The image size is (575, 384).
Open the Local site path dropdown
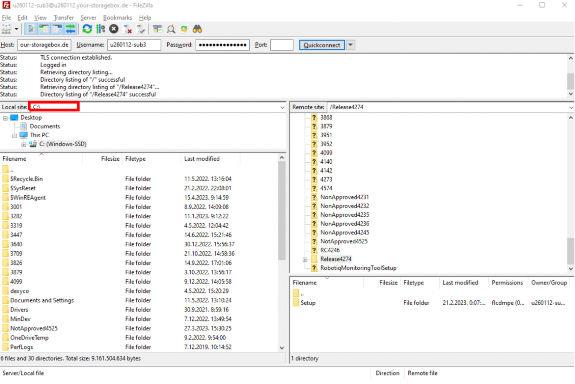tap(282, 107)
